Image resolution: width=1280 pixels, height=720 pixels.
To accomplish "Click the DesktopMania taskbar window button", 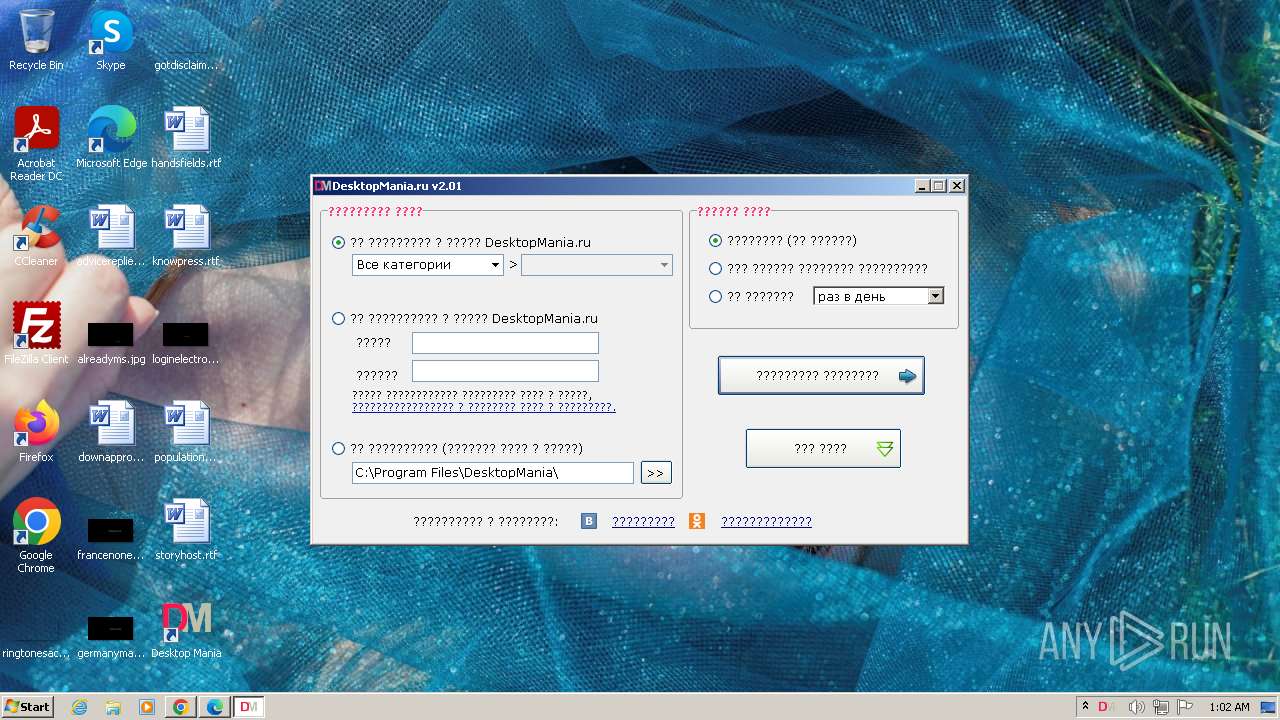I will click(x=249, y=707).
